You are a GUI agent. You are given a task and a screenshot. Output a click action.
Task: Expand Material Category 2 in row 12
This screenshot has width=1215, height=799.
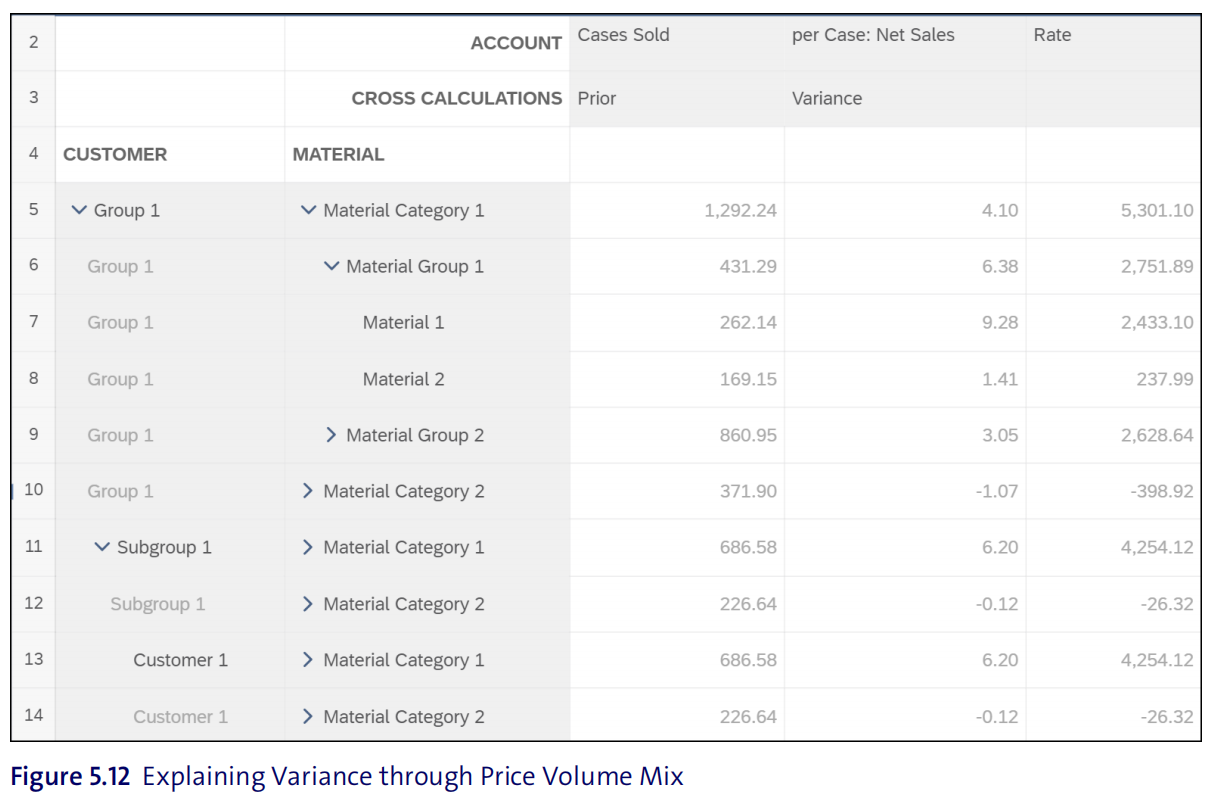point(308,604)
